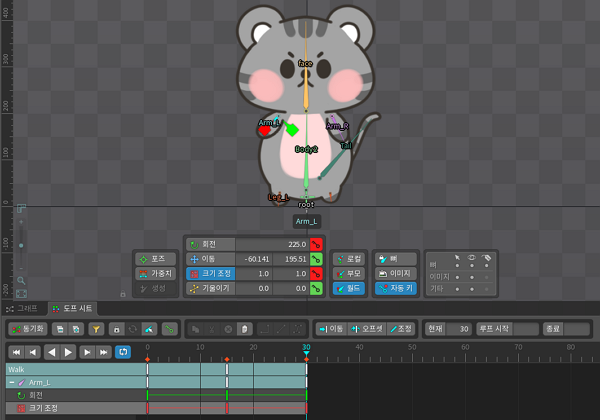
Task: Click the first icon right of 동기화
Action: (60, 329)
